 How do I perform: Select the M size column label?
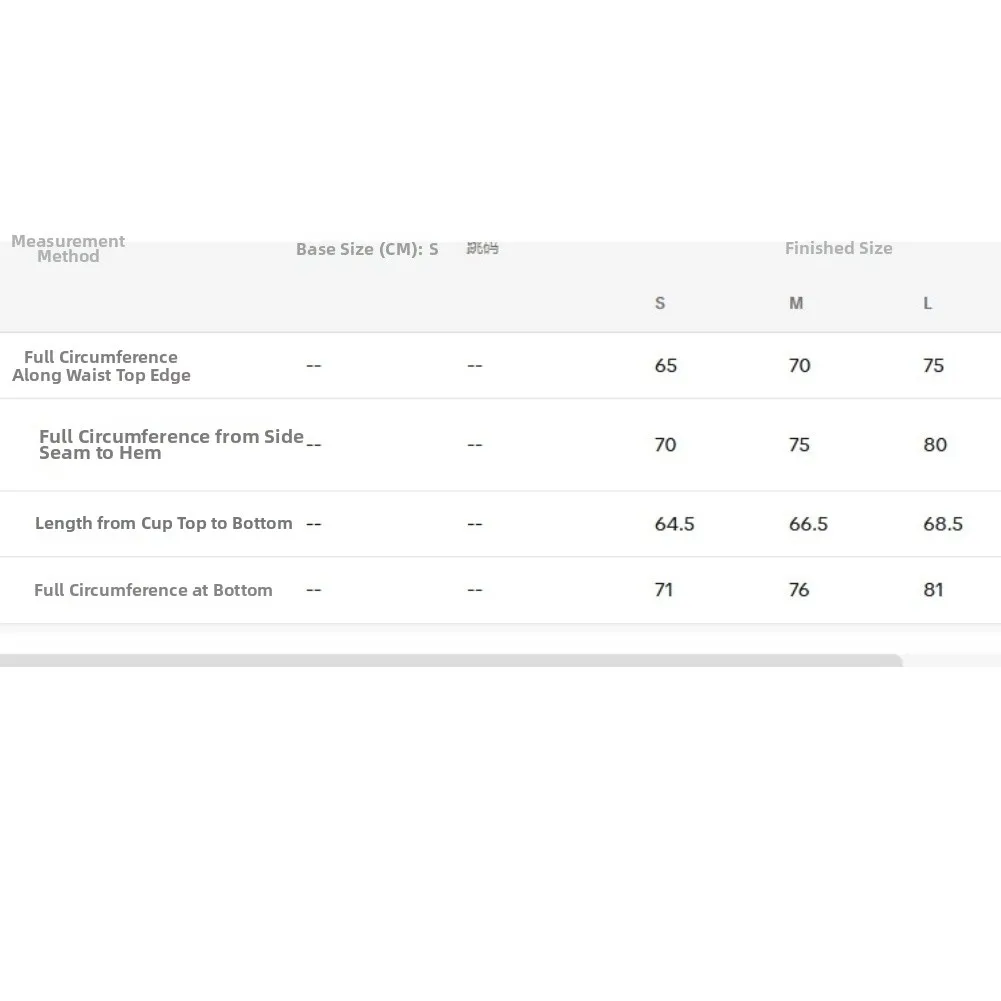[x=796, y=303]
